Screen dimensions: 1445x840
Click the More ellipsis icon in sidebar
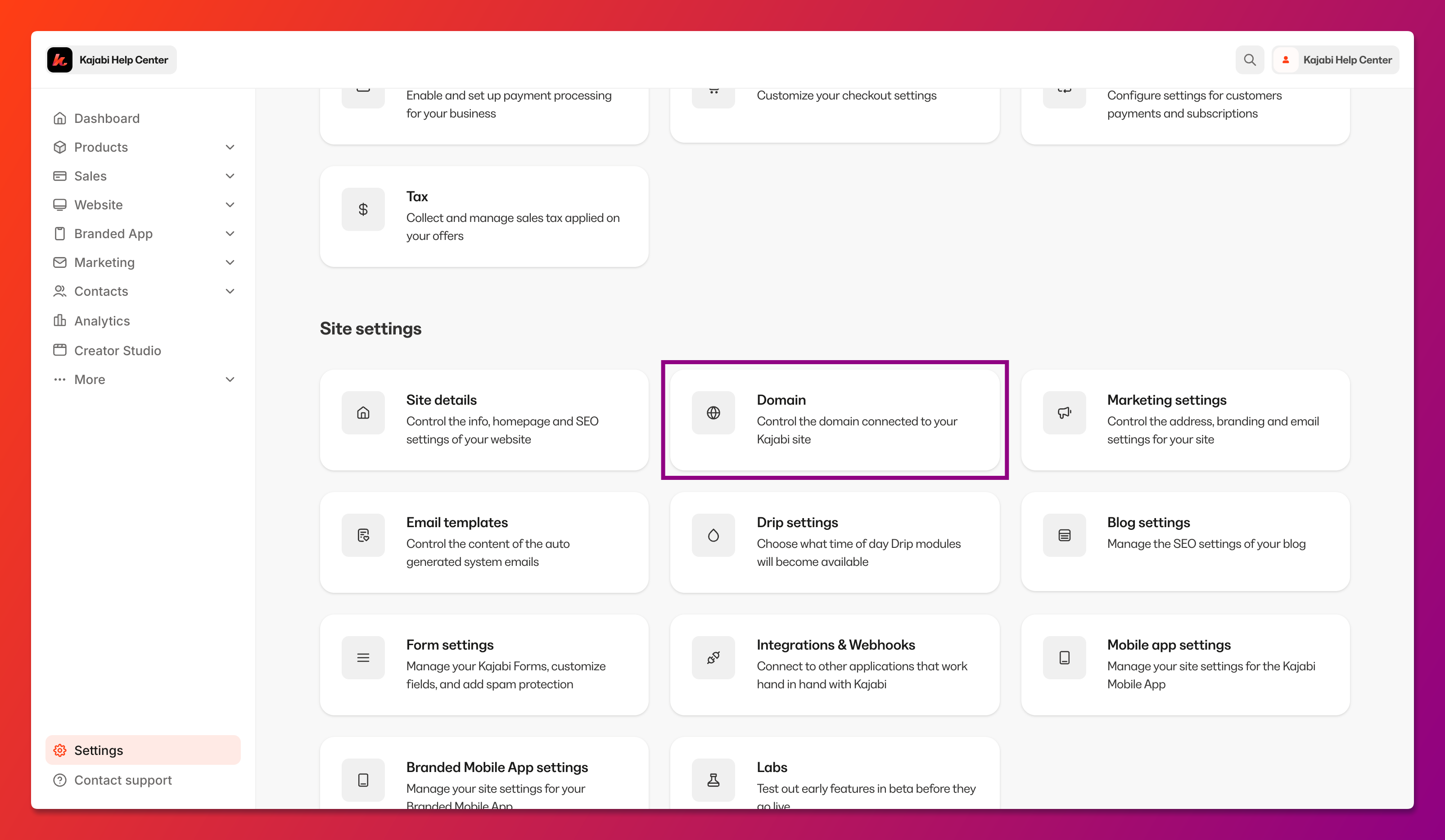click(x=59, y=379)
